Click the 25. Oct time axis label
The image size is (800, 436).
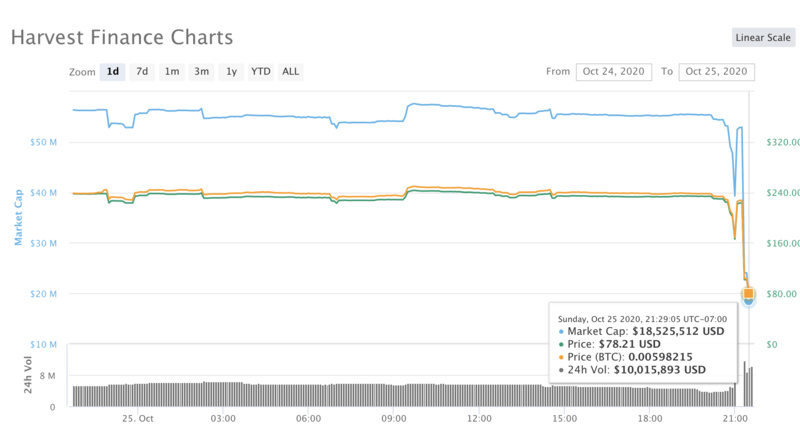[138, 419]
